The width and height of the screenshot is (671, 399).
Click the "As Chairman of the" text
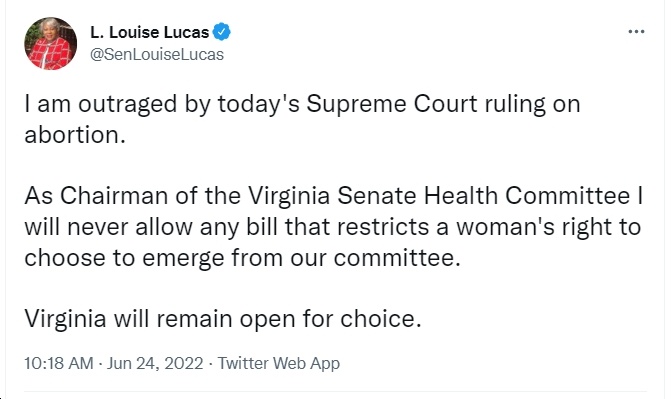[133, 196]
